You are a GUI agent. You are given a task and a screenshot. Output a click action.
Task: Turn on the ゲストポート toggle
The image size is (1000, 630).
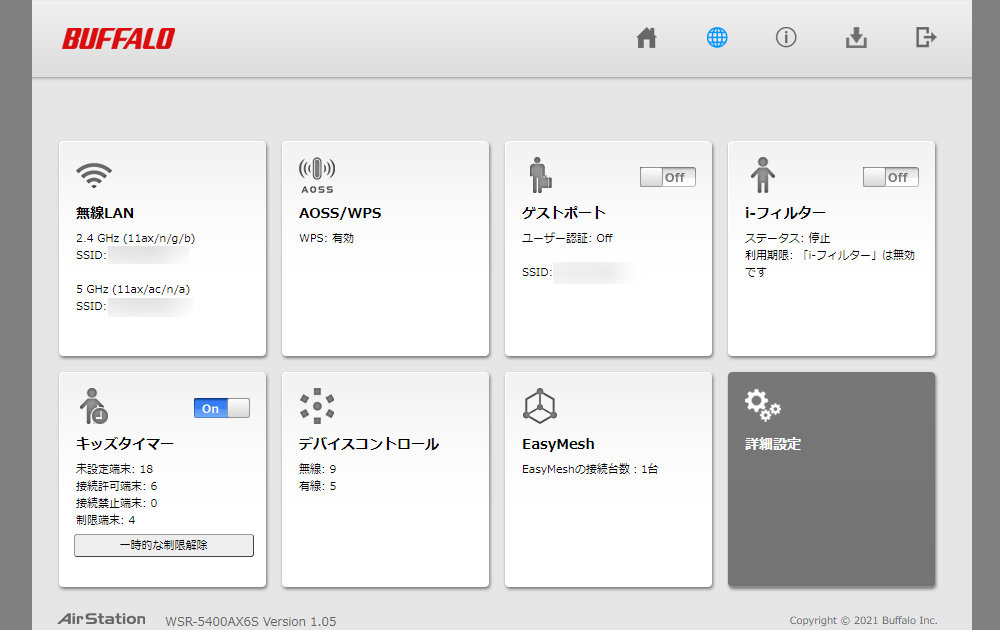point(668,177)
